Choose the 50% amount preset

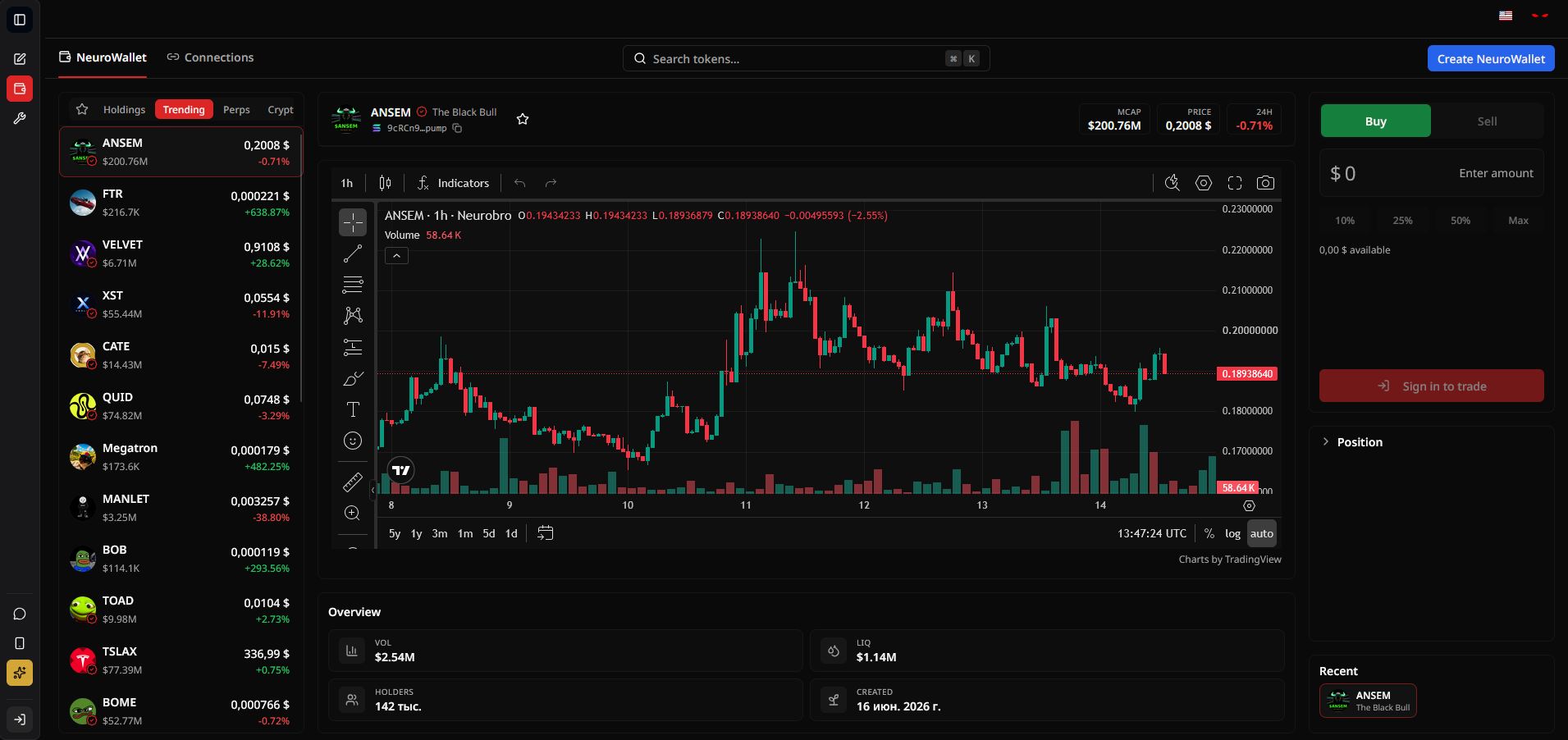[x=1461, y=220]
